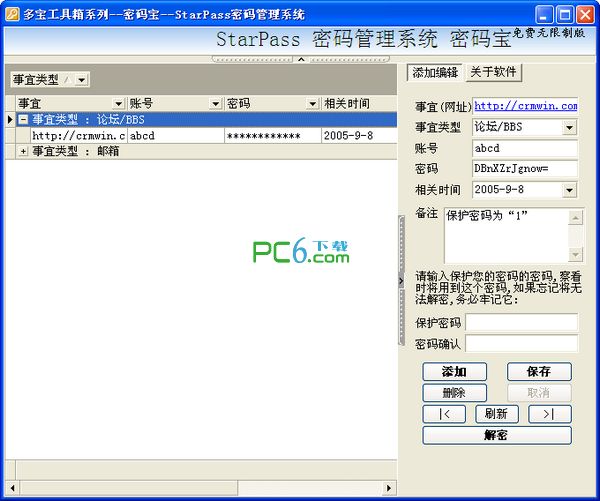Click the 解密 decrypt button
Screen dimensions: 600x501
(x=497, y=436)
